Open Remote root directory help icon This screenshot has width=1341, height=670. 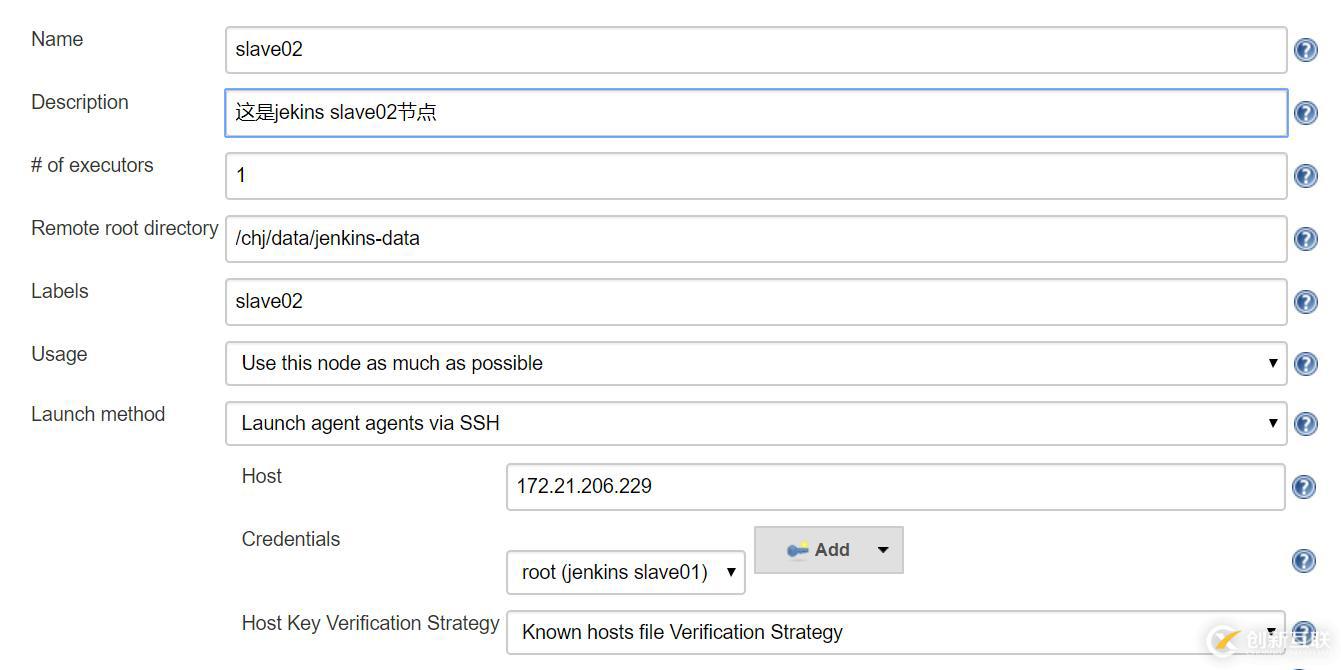[1305, 239]
